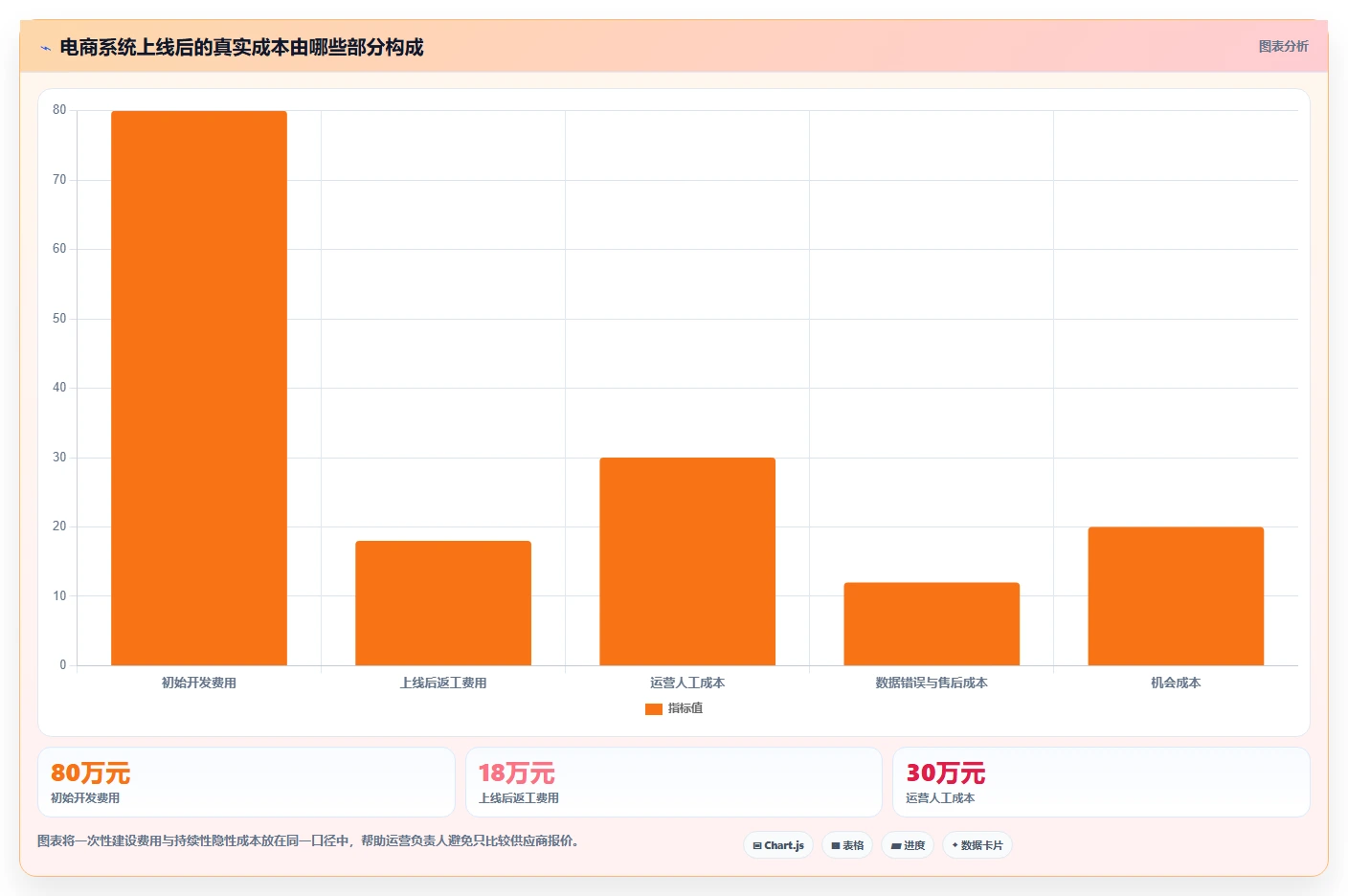Click the description text starting with 图表将一次性建设费用
Screen dimensions: 1348x896
(x=308, y=841)
